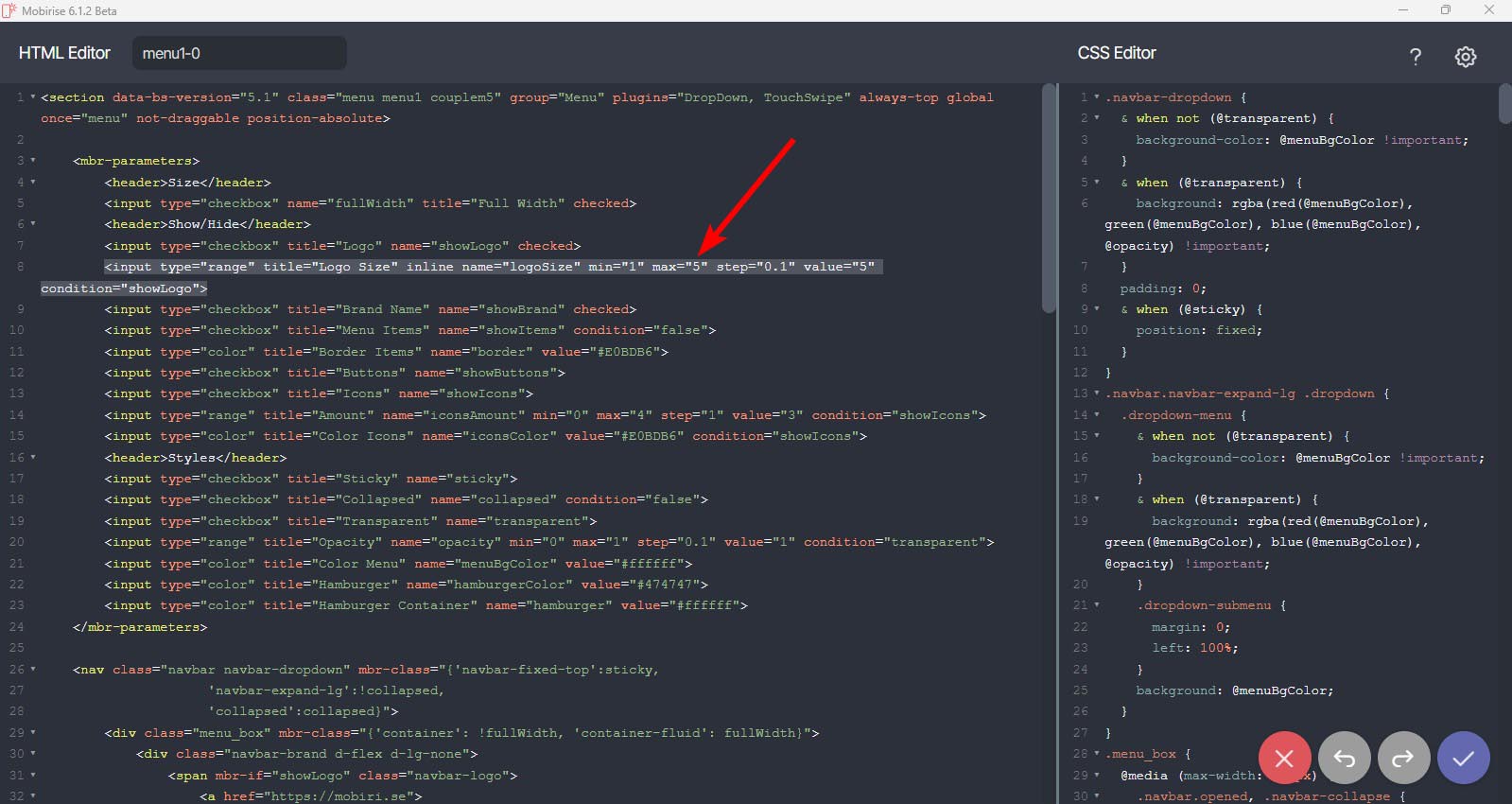Image resolution: width=1512 pixels, height=804 pixels.
Task: Click the red cancel X button
Action: click(x=1284, y=758)
